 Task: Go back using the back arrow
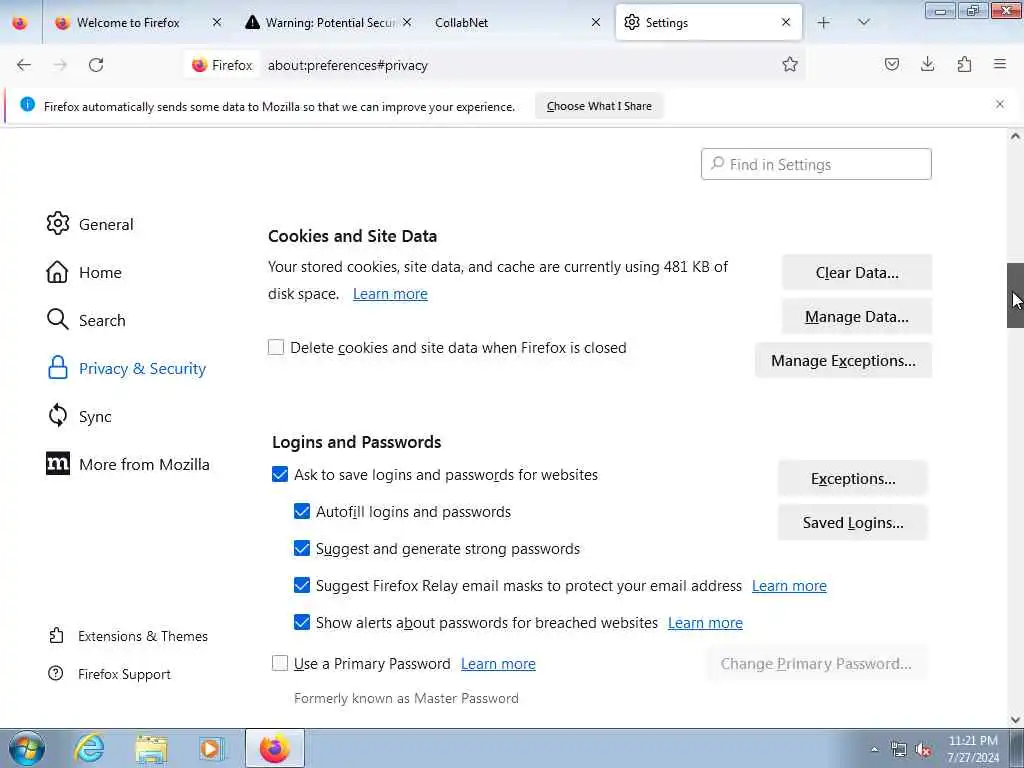24,65
